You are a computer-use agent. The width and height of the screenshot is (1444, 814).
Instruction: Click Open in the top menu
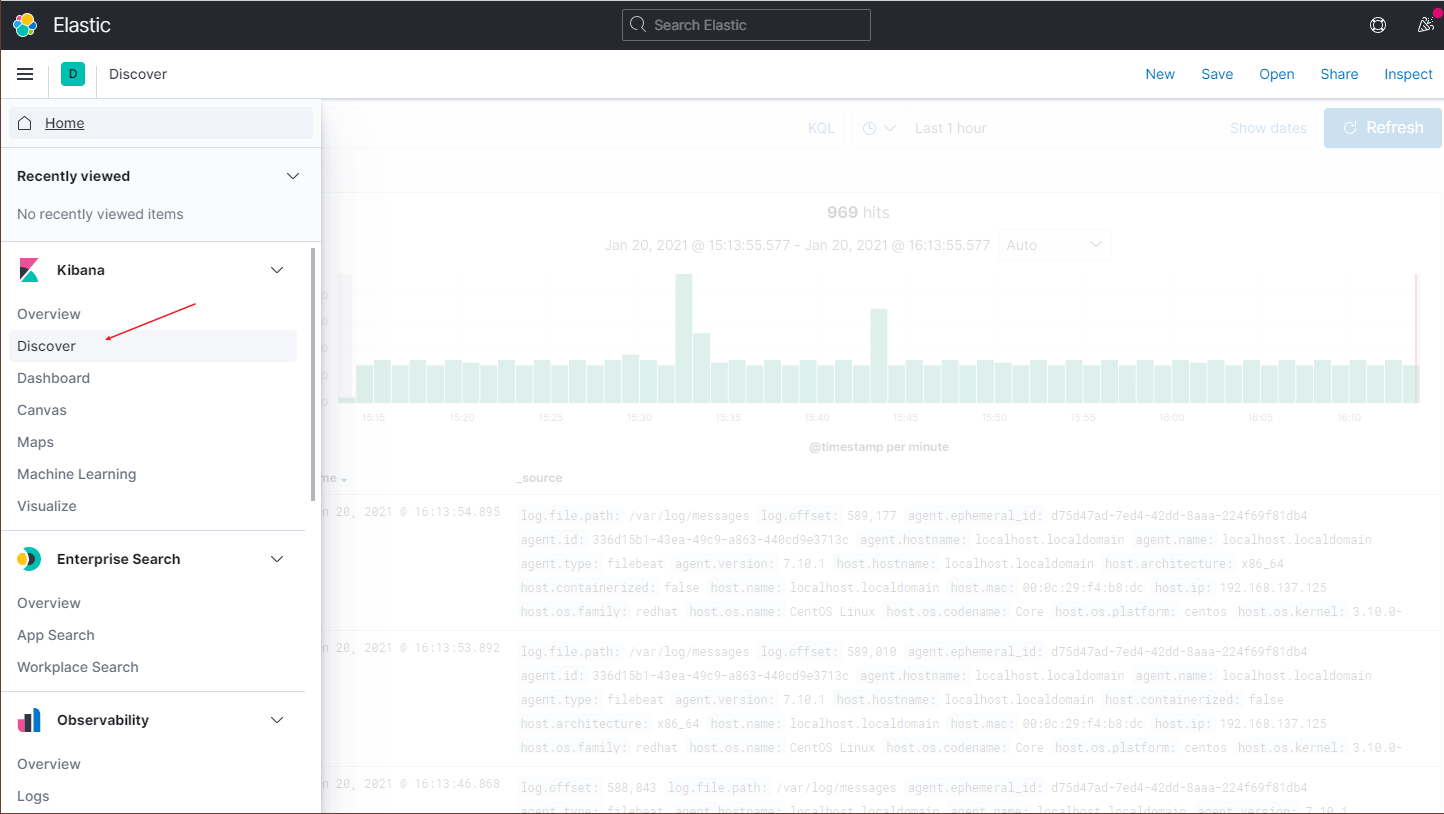[x=1277, y=74]
